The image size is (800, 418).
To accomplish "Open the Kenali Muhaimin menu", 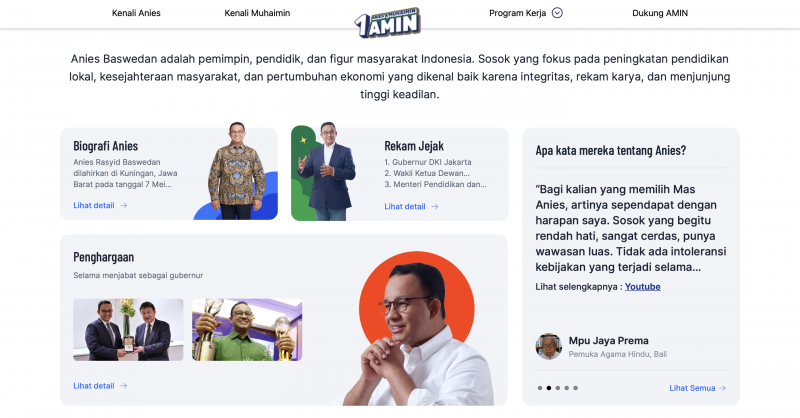I will [257, 13].
